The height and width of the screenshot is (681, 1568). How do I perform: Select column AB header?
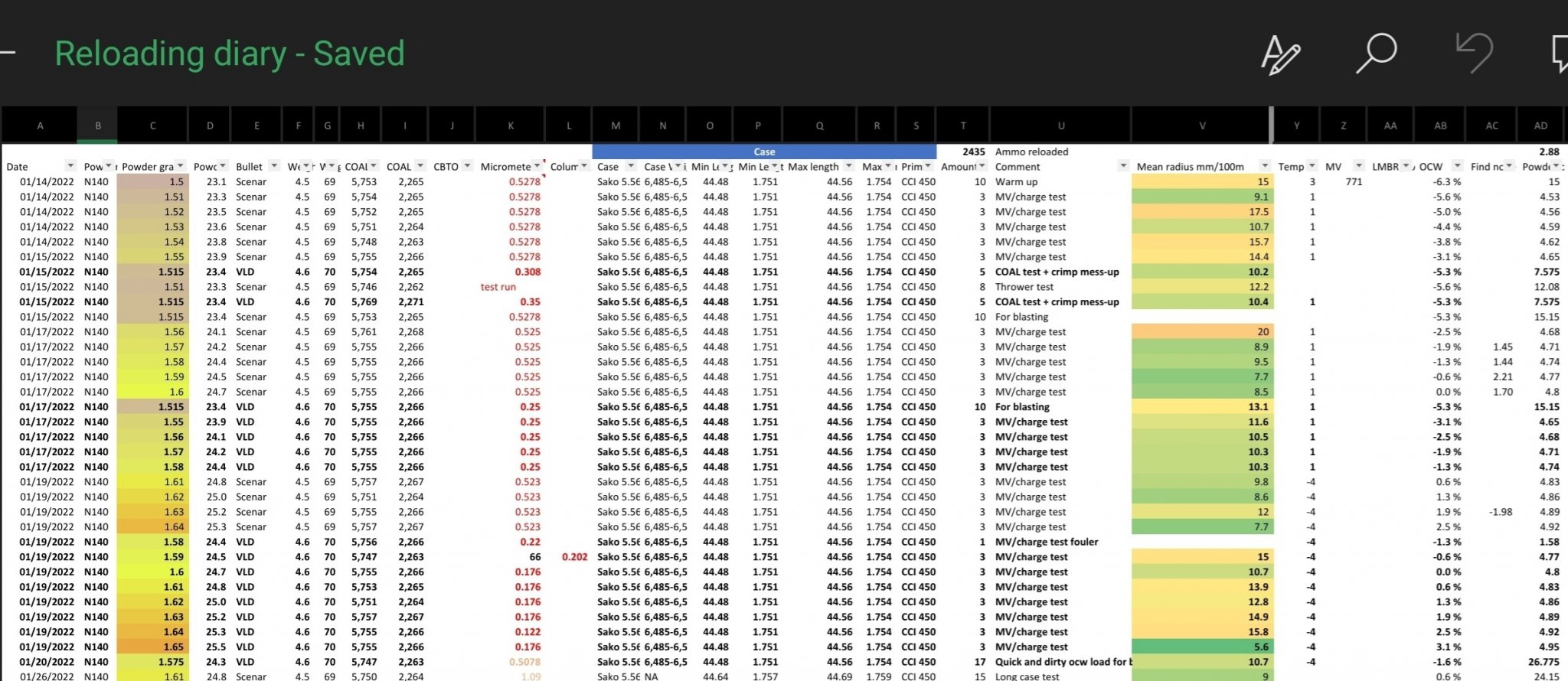pos(1440,125)
